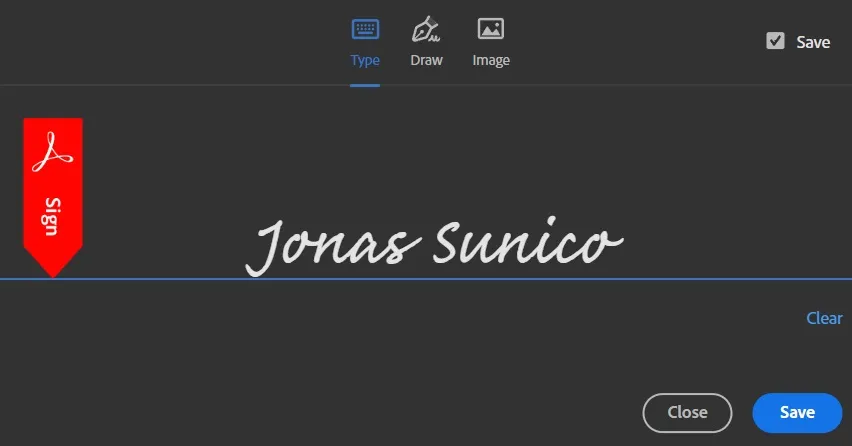Click the blue Save button
Viewport: 852px width, 446px height.
797,413
